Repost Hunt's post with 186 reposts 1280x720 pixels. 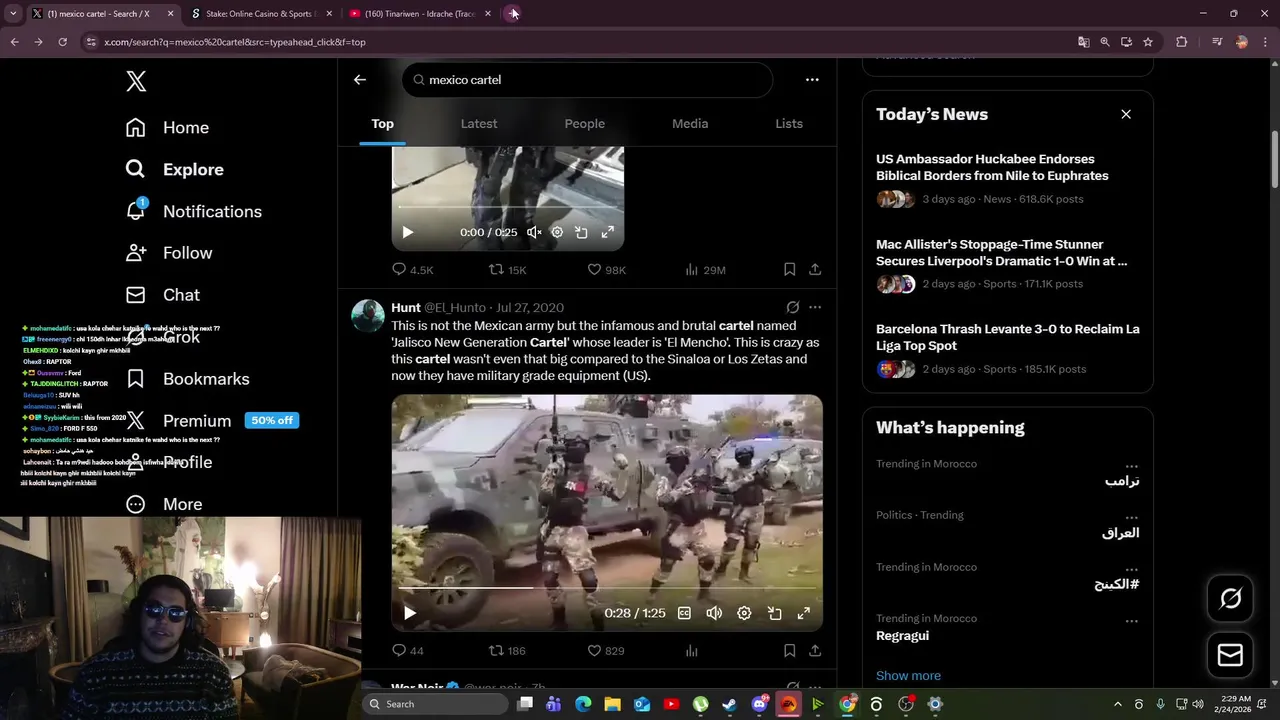tap(507, 651)
